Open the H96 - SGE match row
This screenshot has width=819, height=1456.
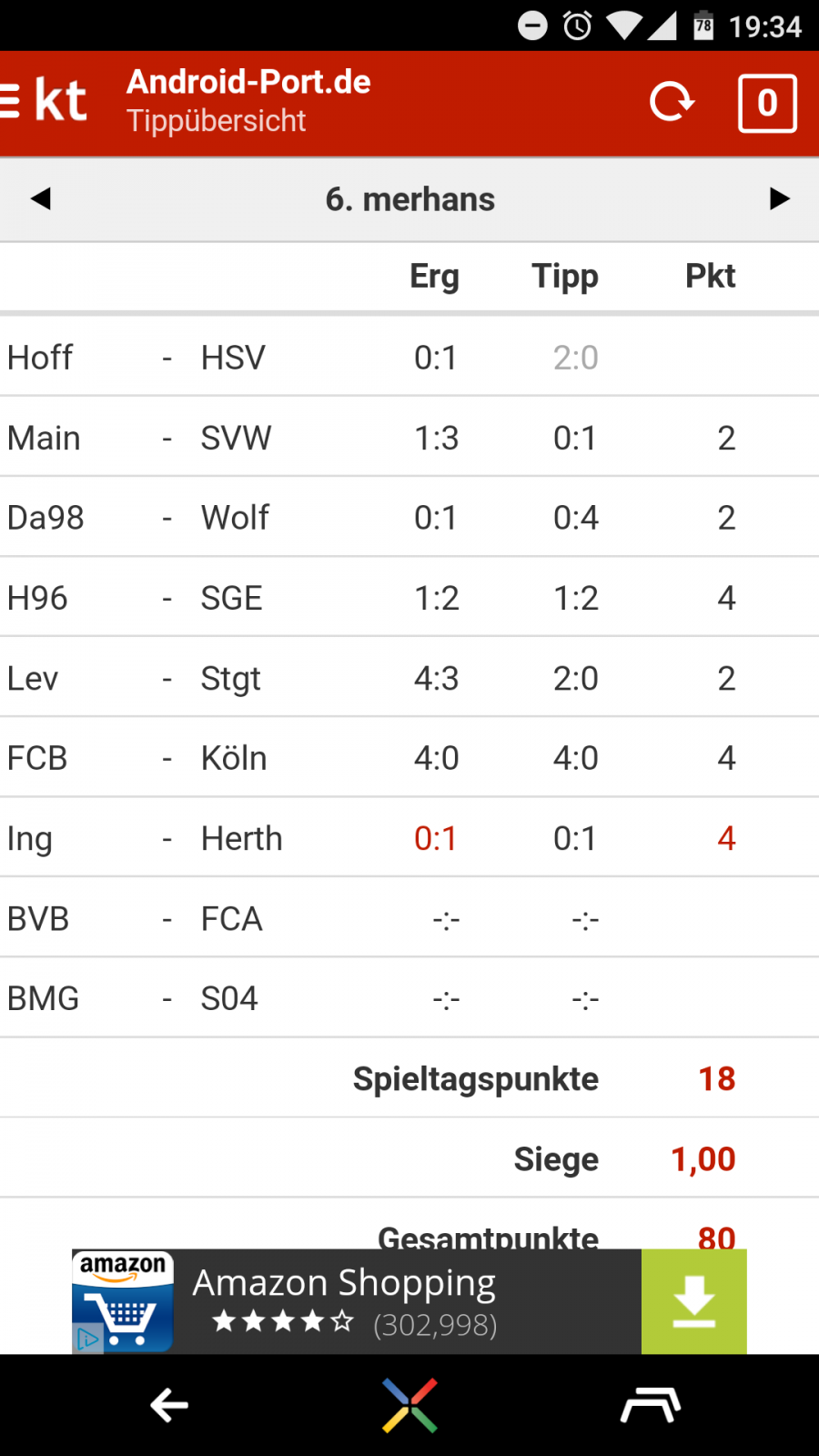[409, 598]
